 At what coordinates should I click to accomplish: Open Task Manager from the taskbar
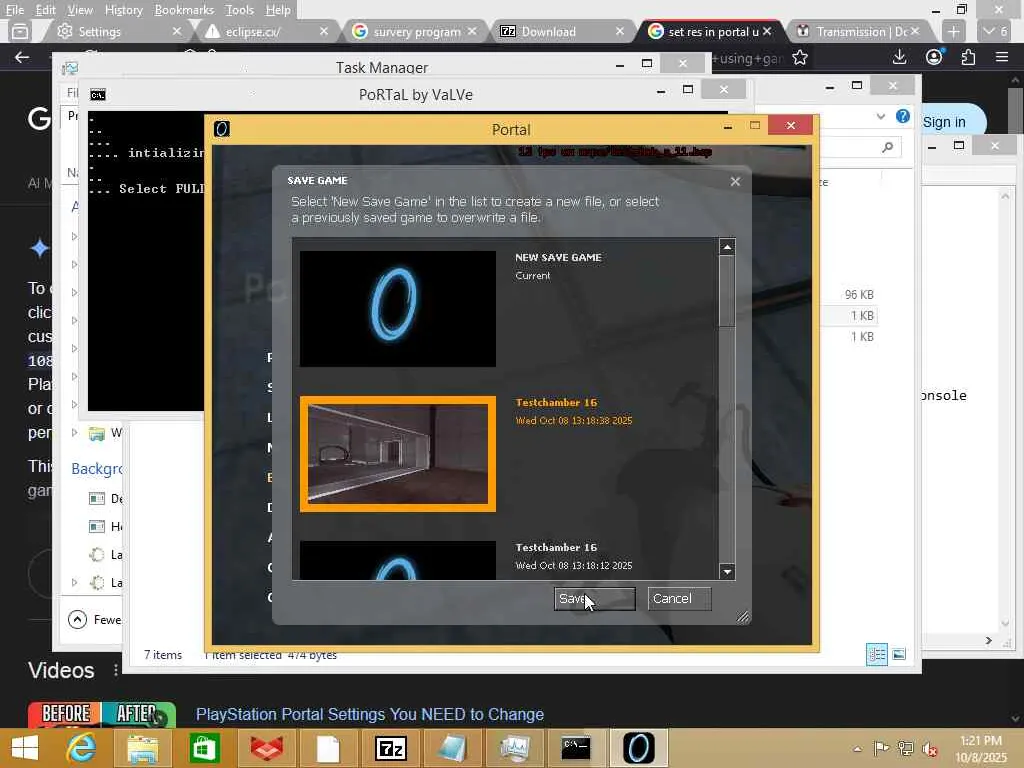(514, 748)
